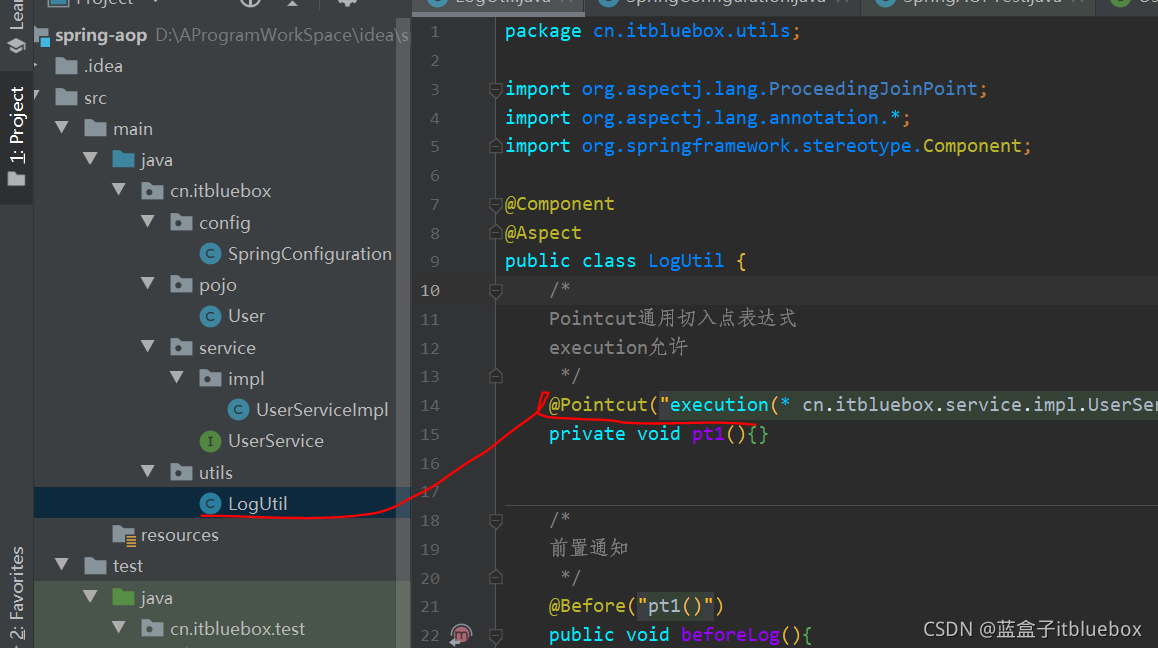The image size is (1158, 648).
Task: Select the User class in project tree
Action: point(246,316)
